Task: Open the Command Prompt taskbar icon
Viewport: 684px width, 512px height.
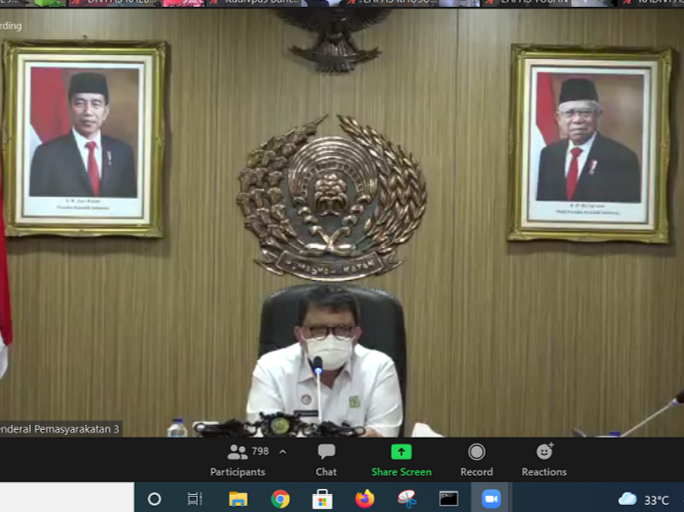Action: [x=448, y=499]
